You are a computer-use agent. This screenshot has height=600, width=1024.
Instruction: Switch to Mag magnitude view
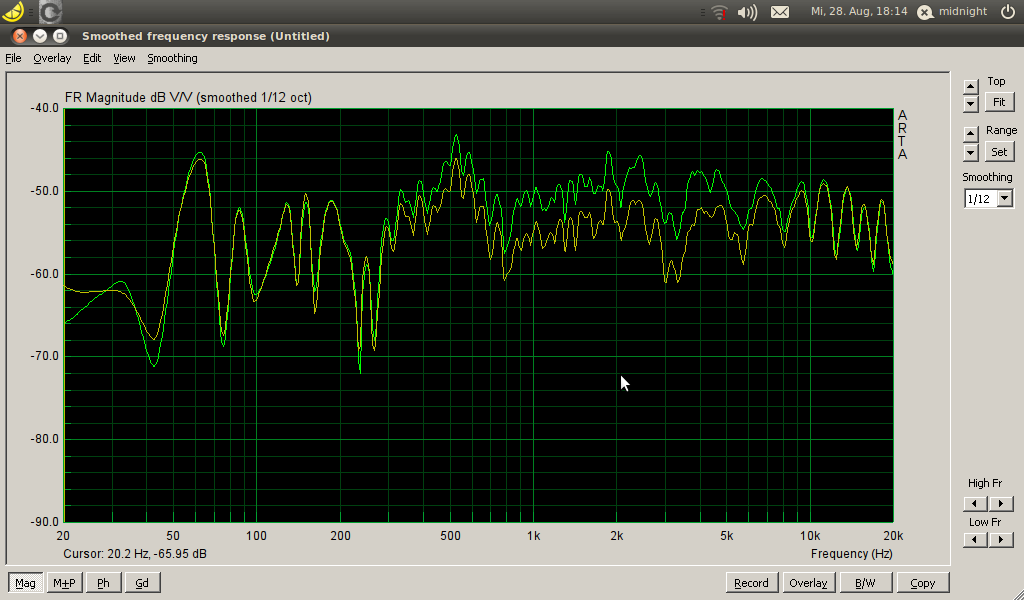[x=25, y=583]
